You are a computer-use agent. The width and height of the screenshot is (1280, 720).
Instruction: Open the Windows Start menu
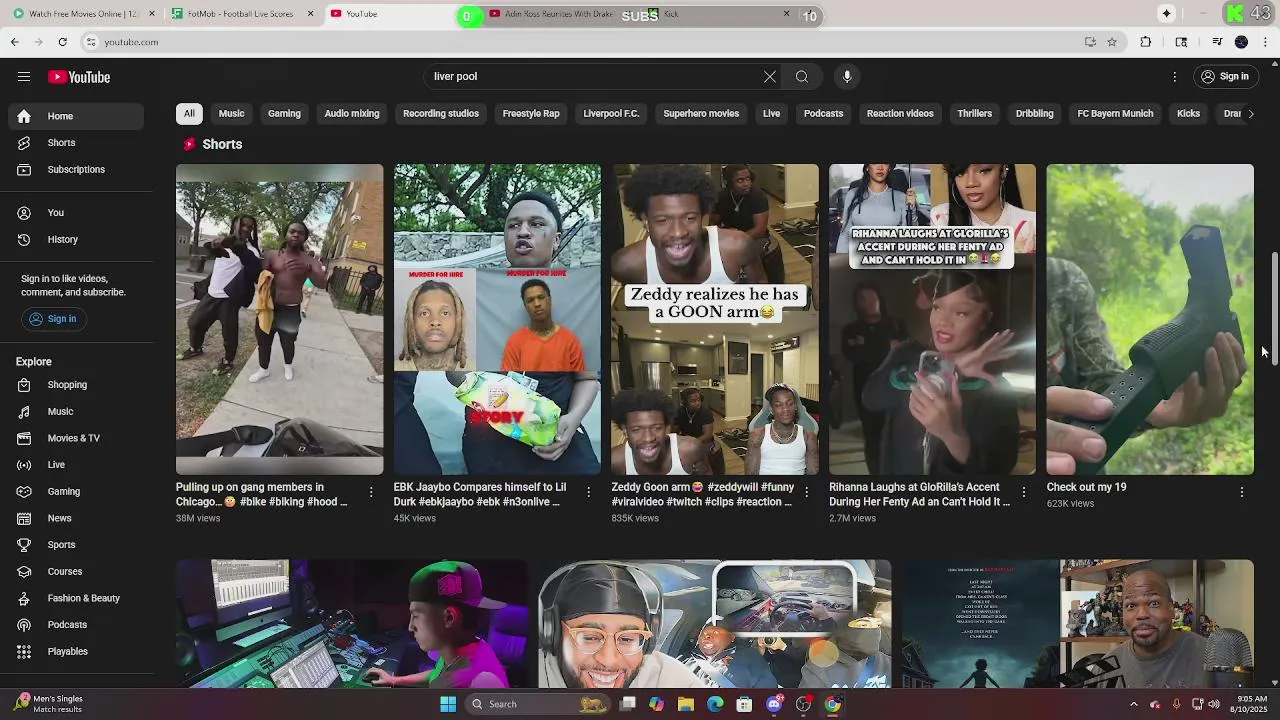(448, 704)
